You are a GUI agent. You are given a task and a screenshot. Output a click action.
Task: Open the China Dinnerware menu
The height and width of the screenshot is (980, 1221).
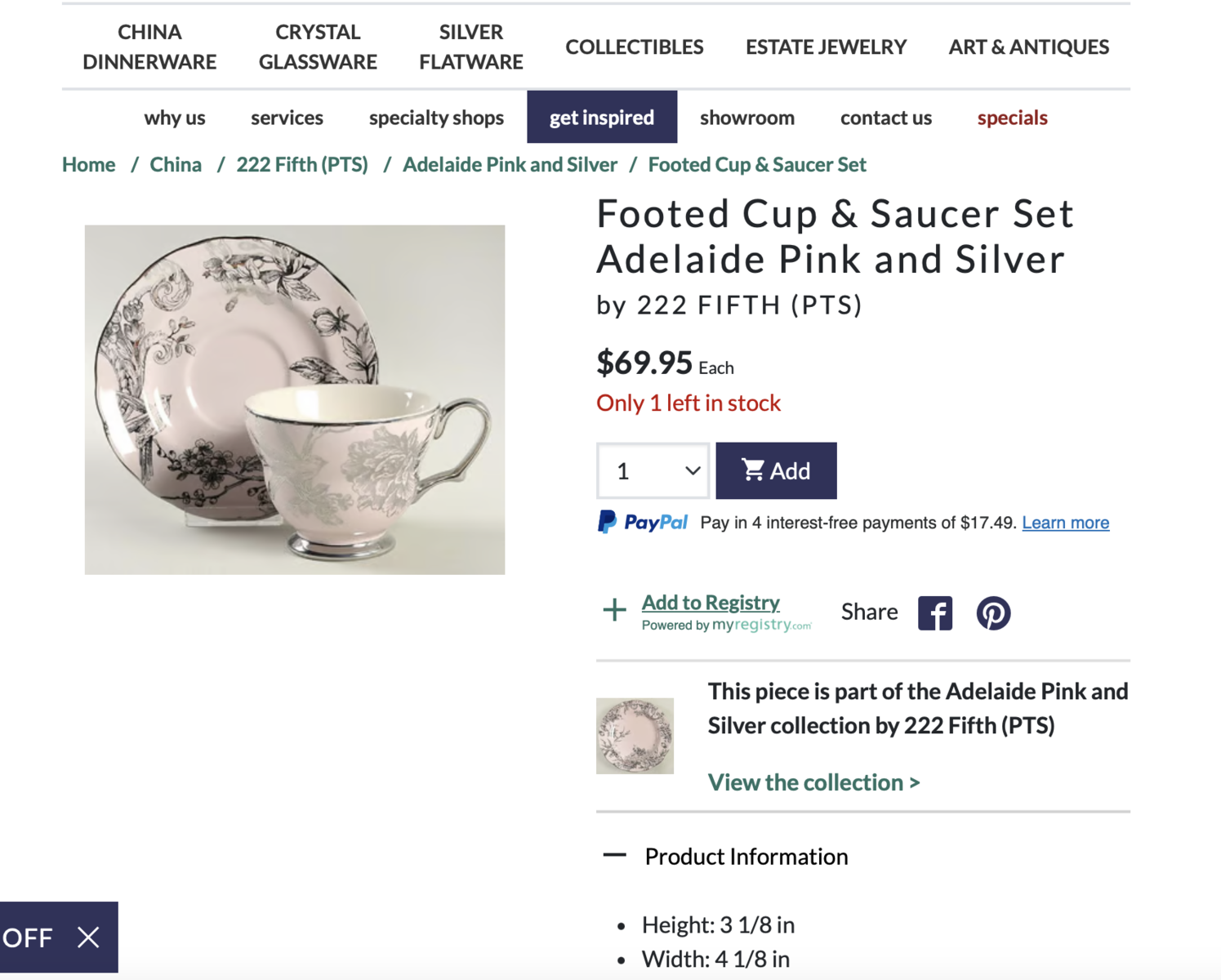point(149,47)
